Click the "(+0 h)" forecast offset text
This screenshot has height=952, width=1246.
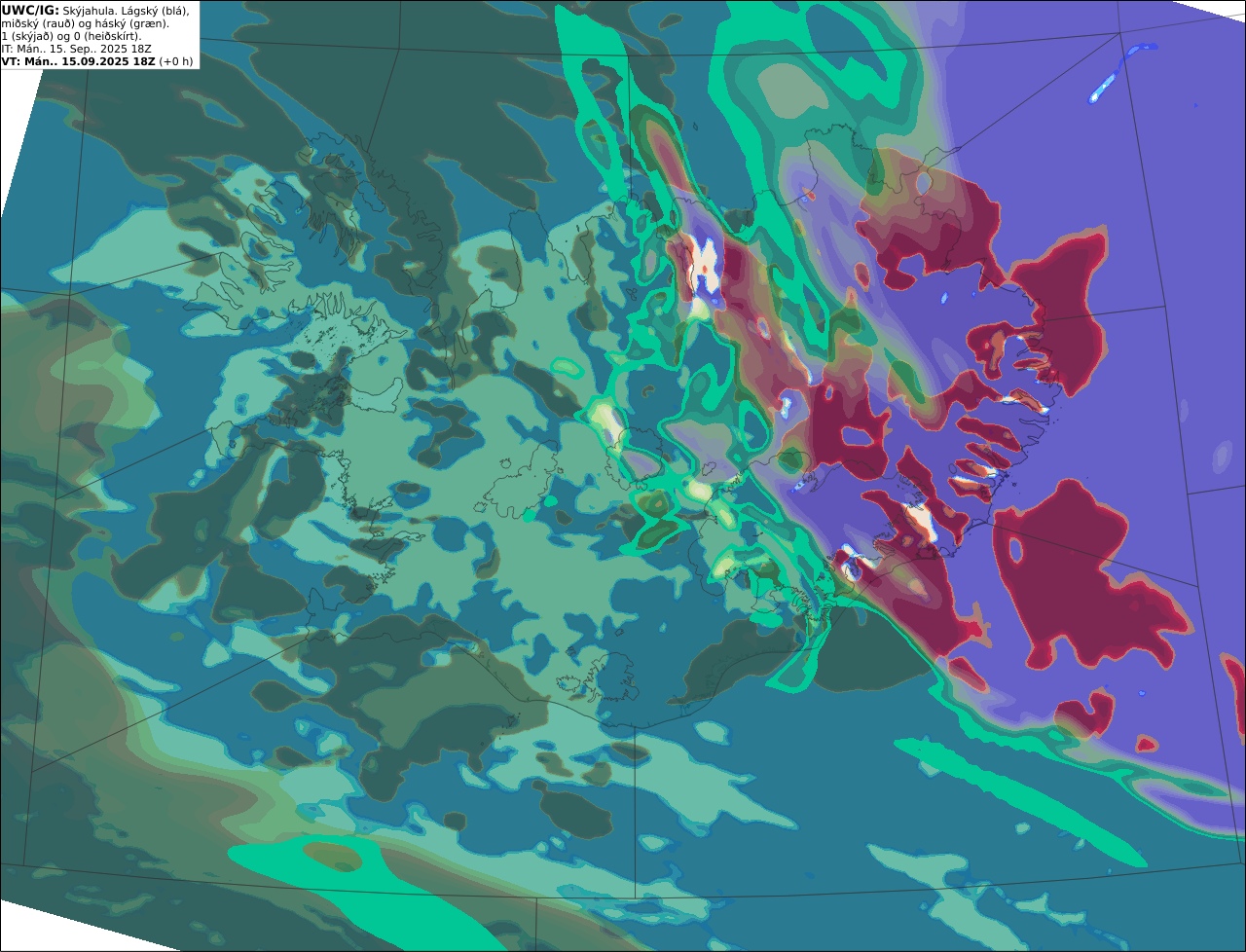pyautogui.click(x=176, y=61)
